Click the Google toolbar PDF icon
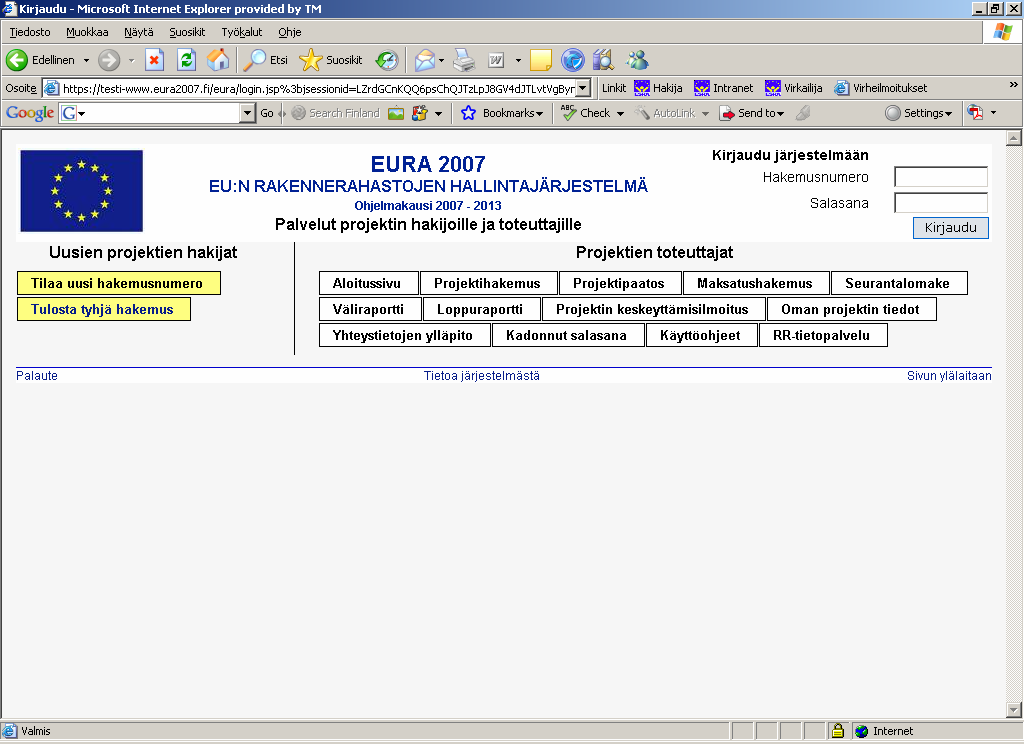This screenshot has width=1024, height=744. click(x=975, y=113)
